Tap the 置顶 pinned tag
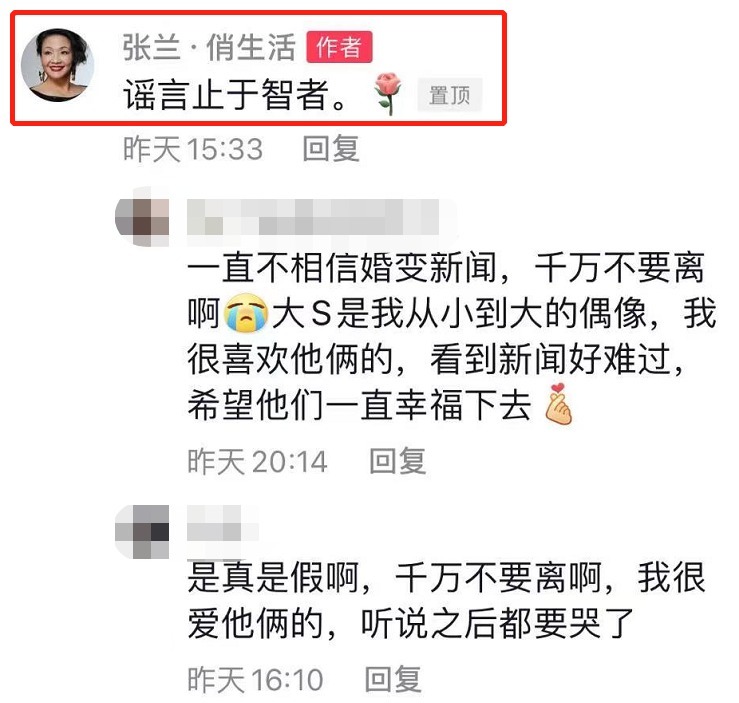This screenshot has width=739, height=703. (x=449, y=95)
